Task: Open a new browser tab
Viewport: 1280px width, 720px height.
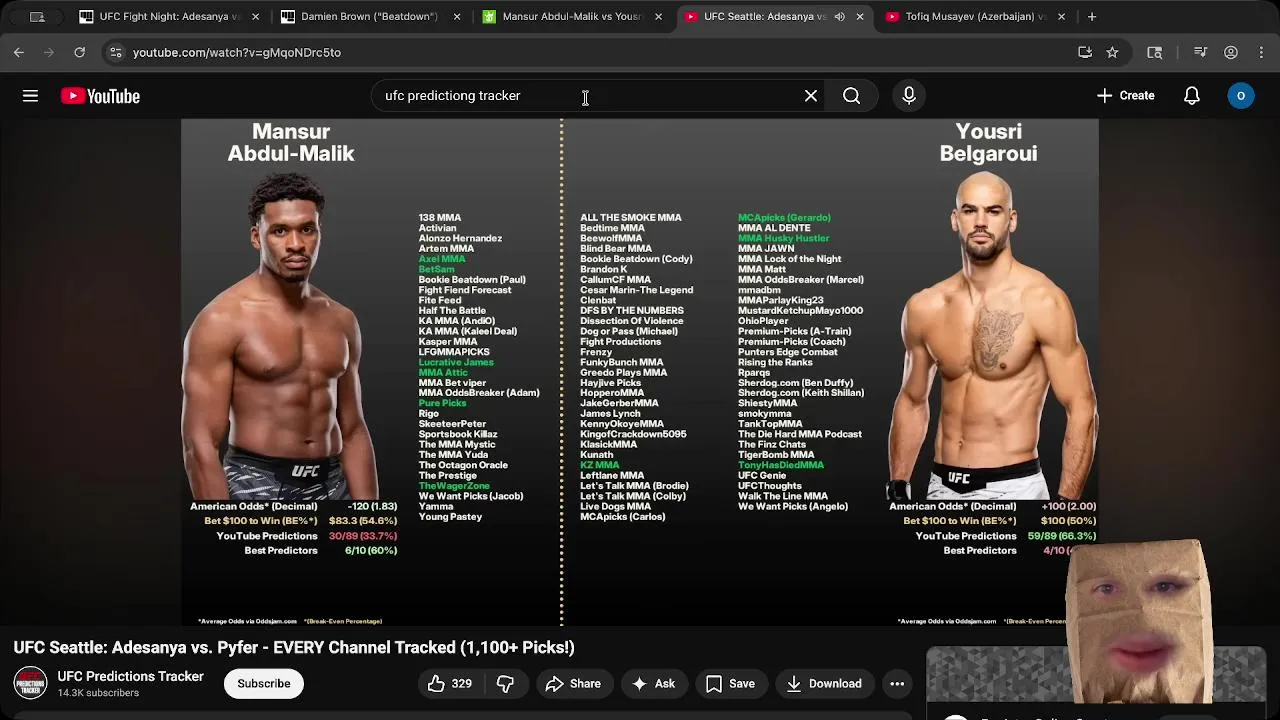Action: tap(1092, 17)
